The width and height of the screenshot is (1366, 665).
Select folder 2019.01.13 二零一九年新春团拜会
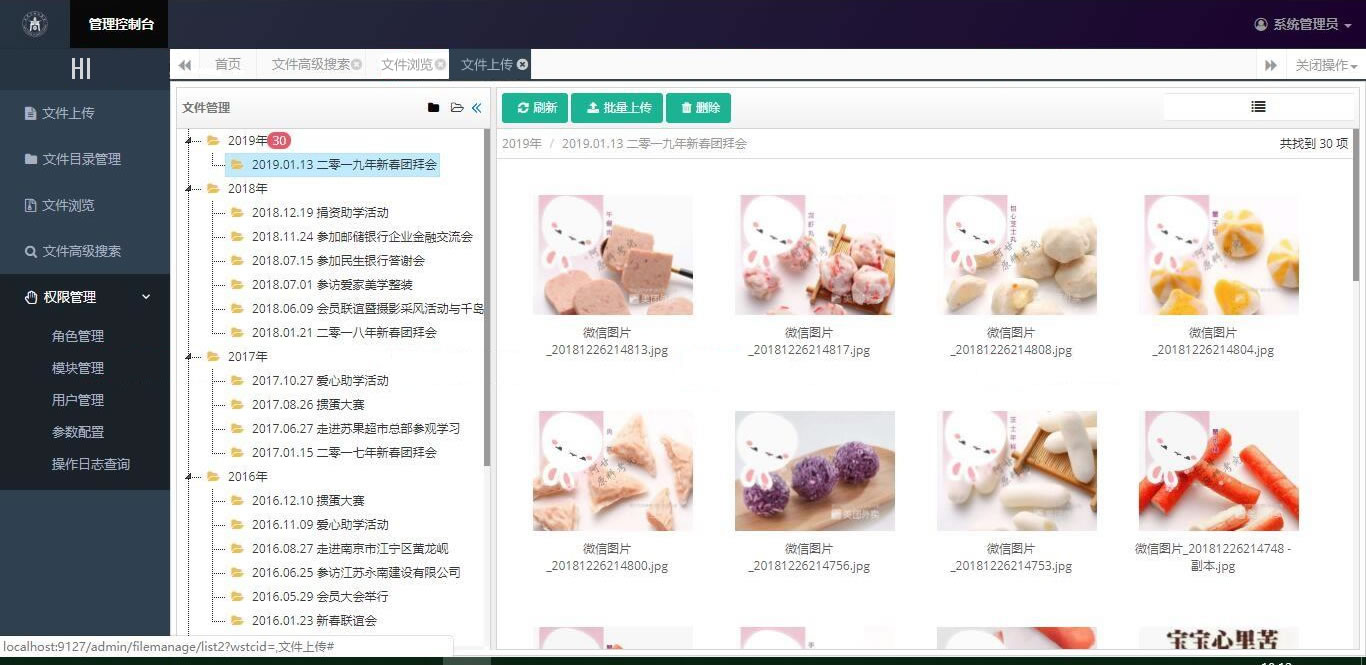point(333,165)
